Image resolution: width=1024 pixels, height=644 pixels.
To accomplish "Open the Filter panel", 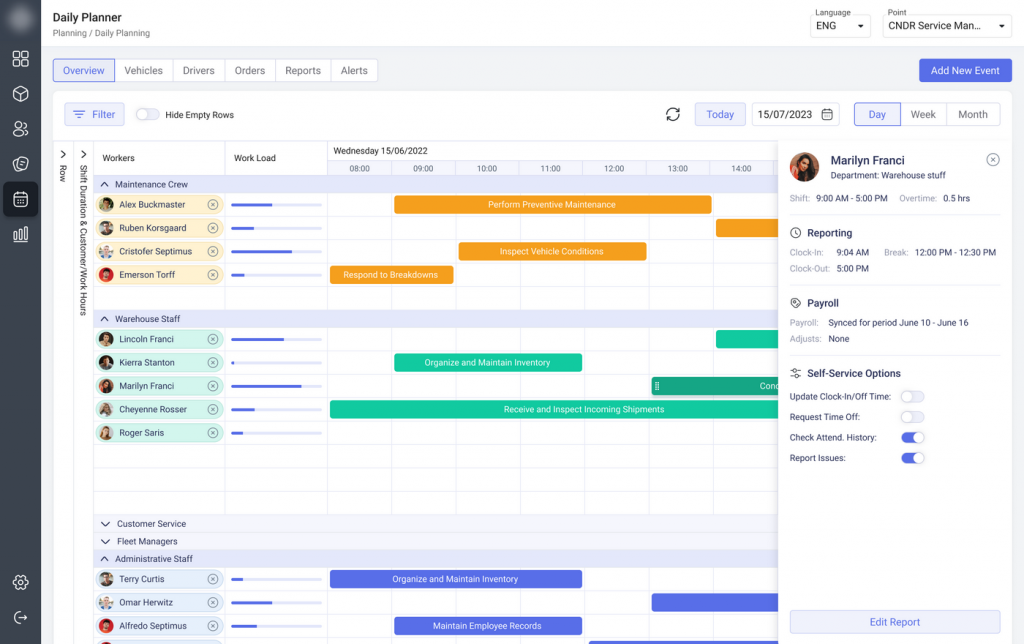I will [x=93, y=114].
